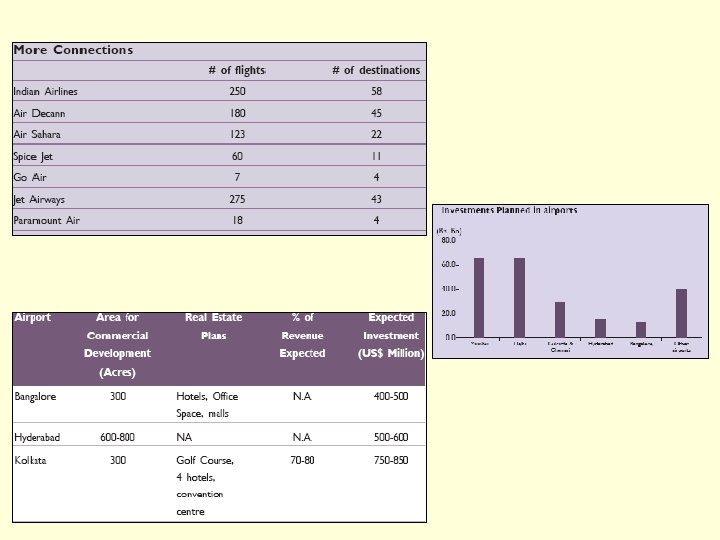Click the '# of destinations' column header
Screen dimensions: 720x540
[376, 70]
